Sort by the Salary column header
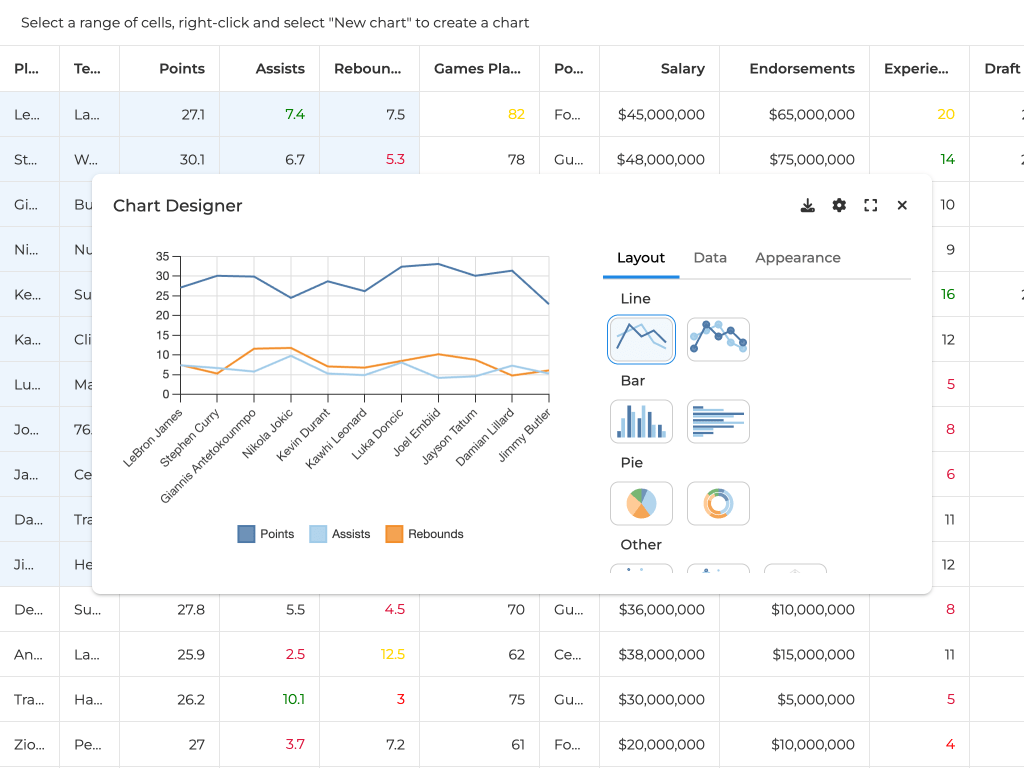1024x768 pixels. [682, 69]
